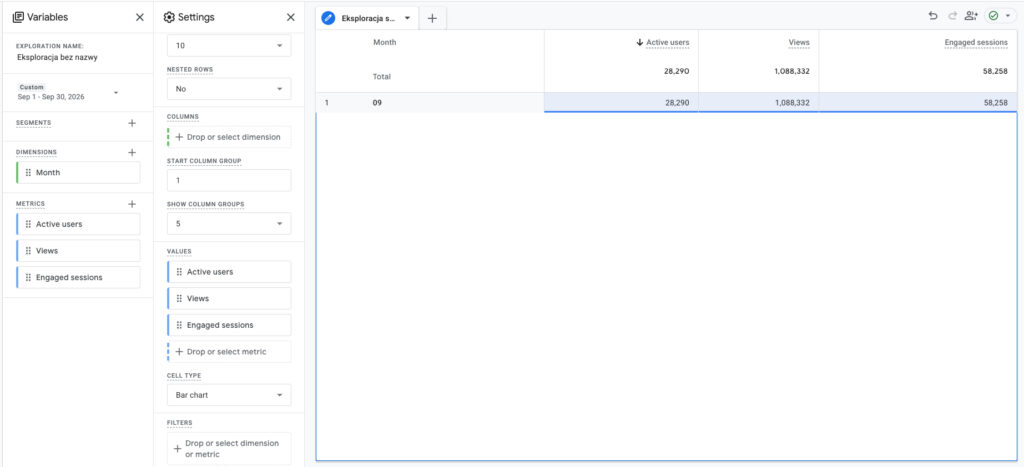This screenshot has height=467, width=1024.
Task: Grab Active users metric handle in Variables
Action: (x=28, y=224)
